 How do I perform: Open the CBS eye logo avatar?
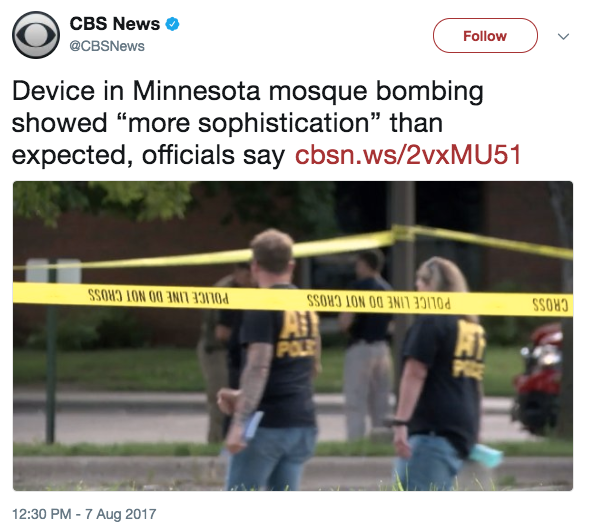pyautogui.click(x=36, y=35)
